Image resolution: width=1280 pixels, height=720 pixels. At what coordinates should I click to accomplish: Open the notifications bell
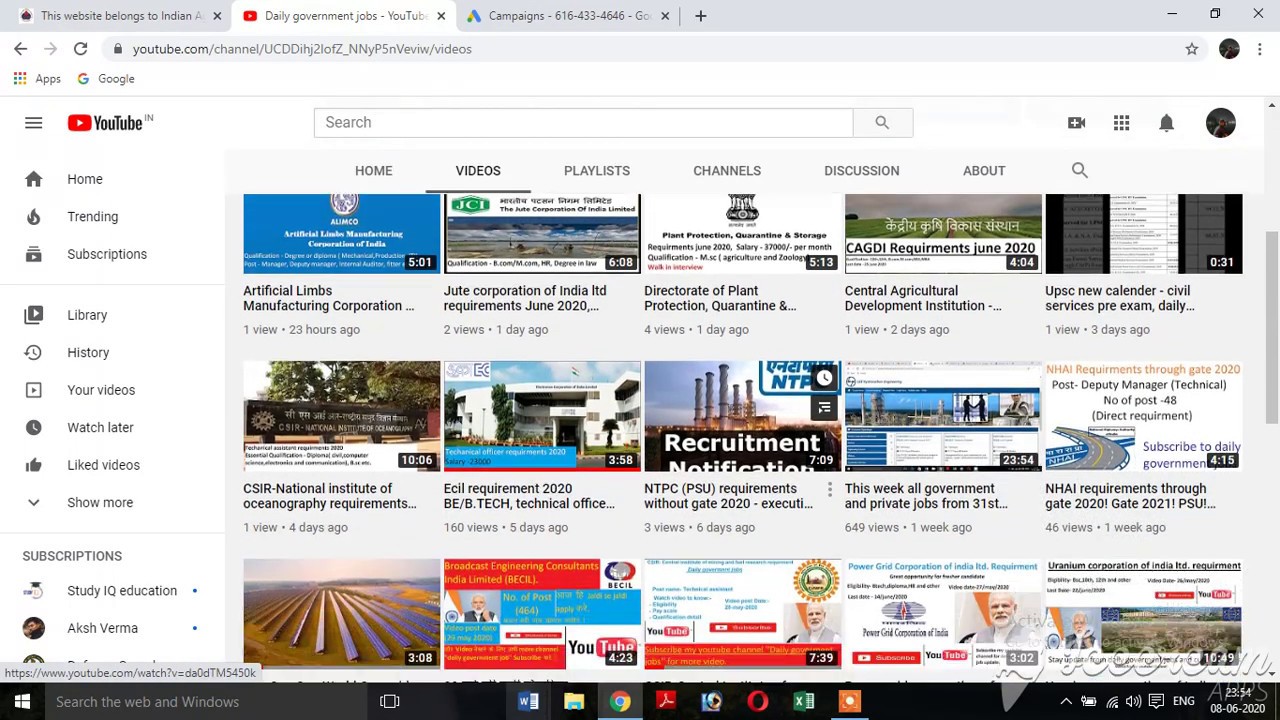[x=1166, y=122]
